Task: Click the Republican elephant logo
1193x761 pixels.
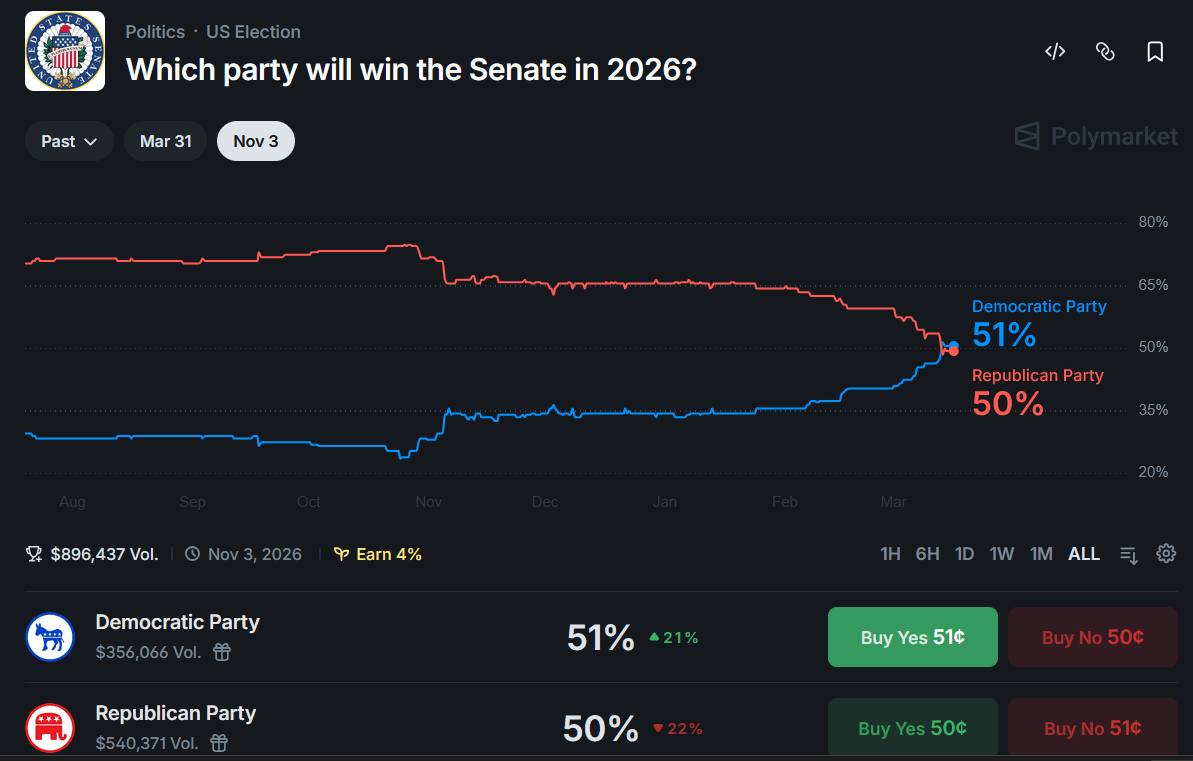Action: coord(50,728)
